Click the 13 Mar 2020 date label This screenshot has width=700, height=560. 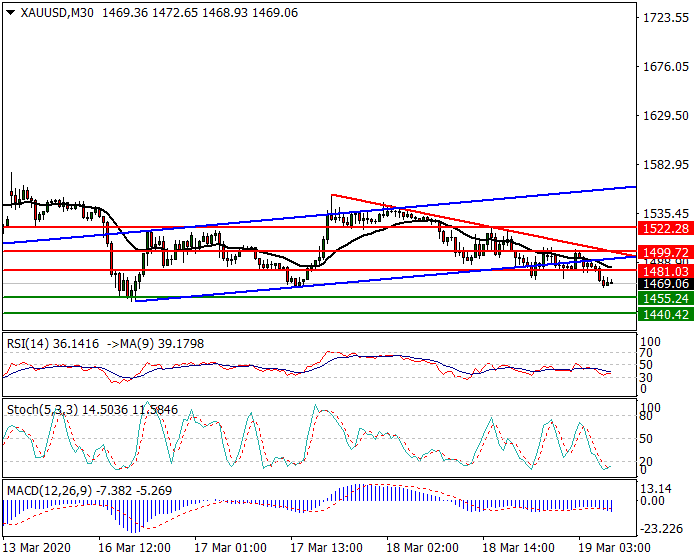click(37, 548)
